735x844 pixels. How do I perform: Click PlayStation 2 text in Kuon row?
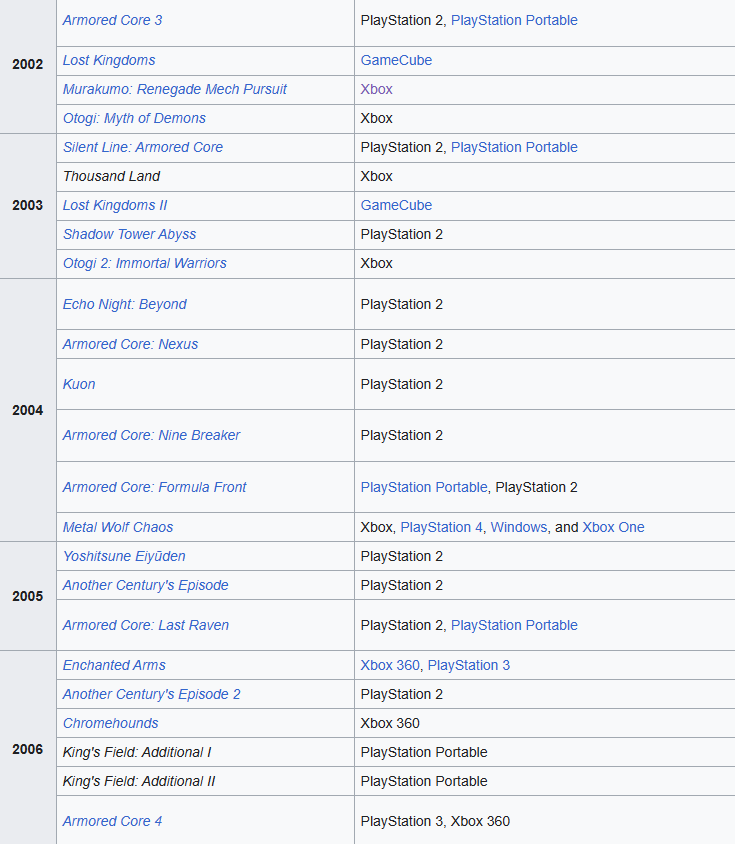pyautogui.click(x=402, y=384)
